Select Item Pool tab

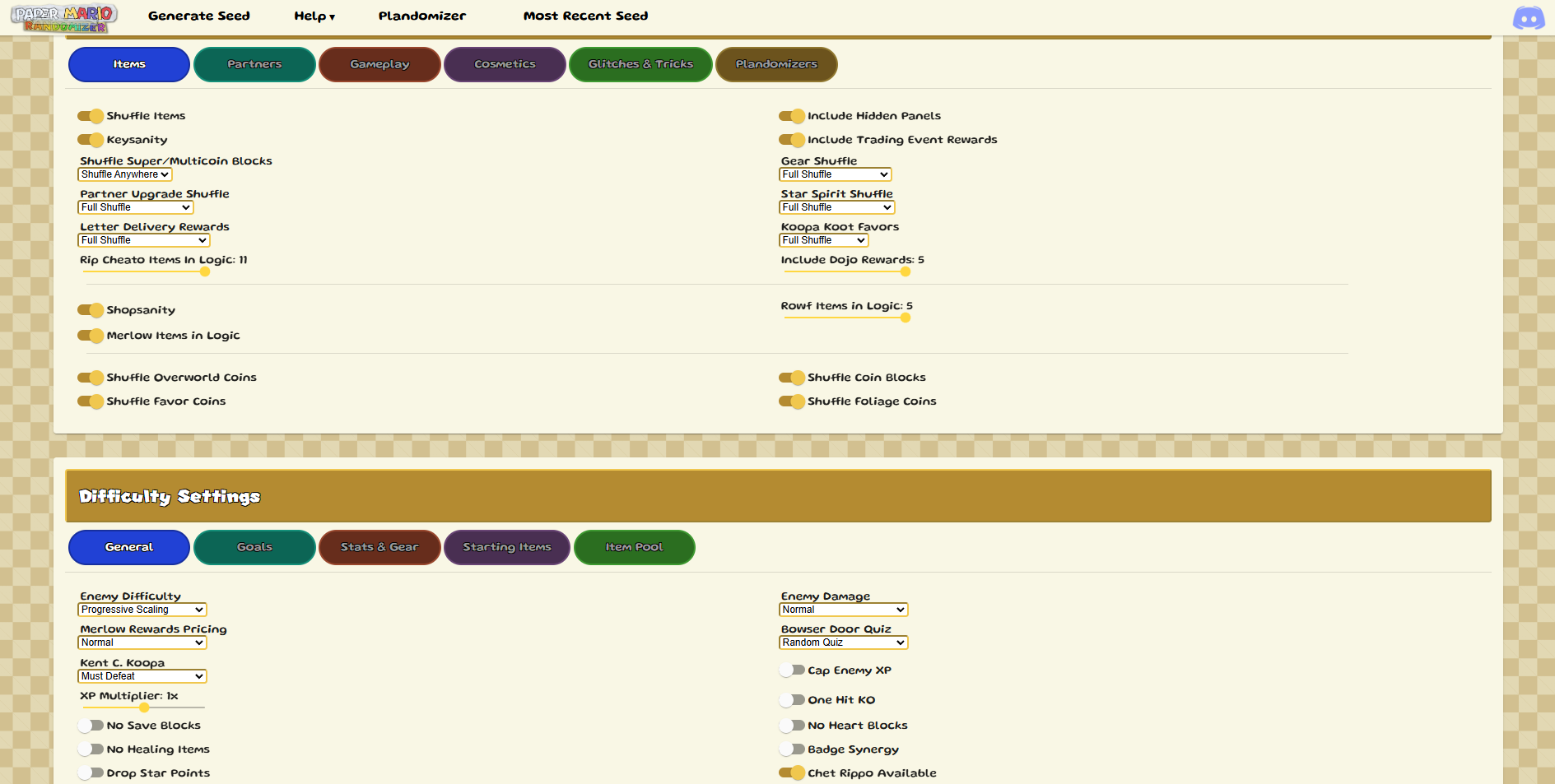coord(635,547)
